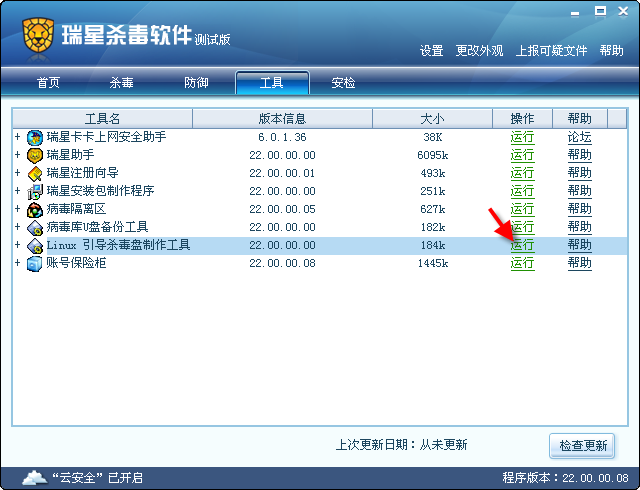Run 瑞星注册向导 via its 运行 link
The image size is (640, 490).
click(522, 173)
